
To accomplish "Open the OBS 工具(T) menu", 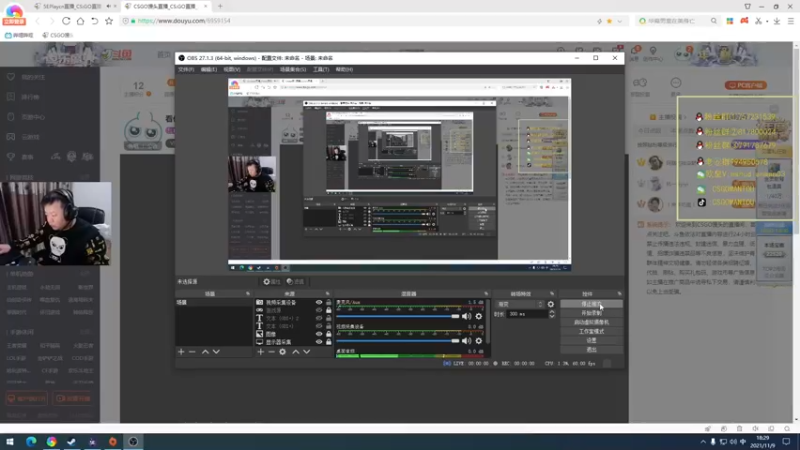I will (321, 69).
